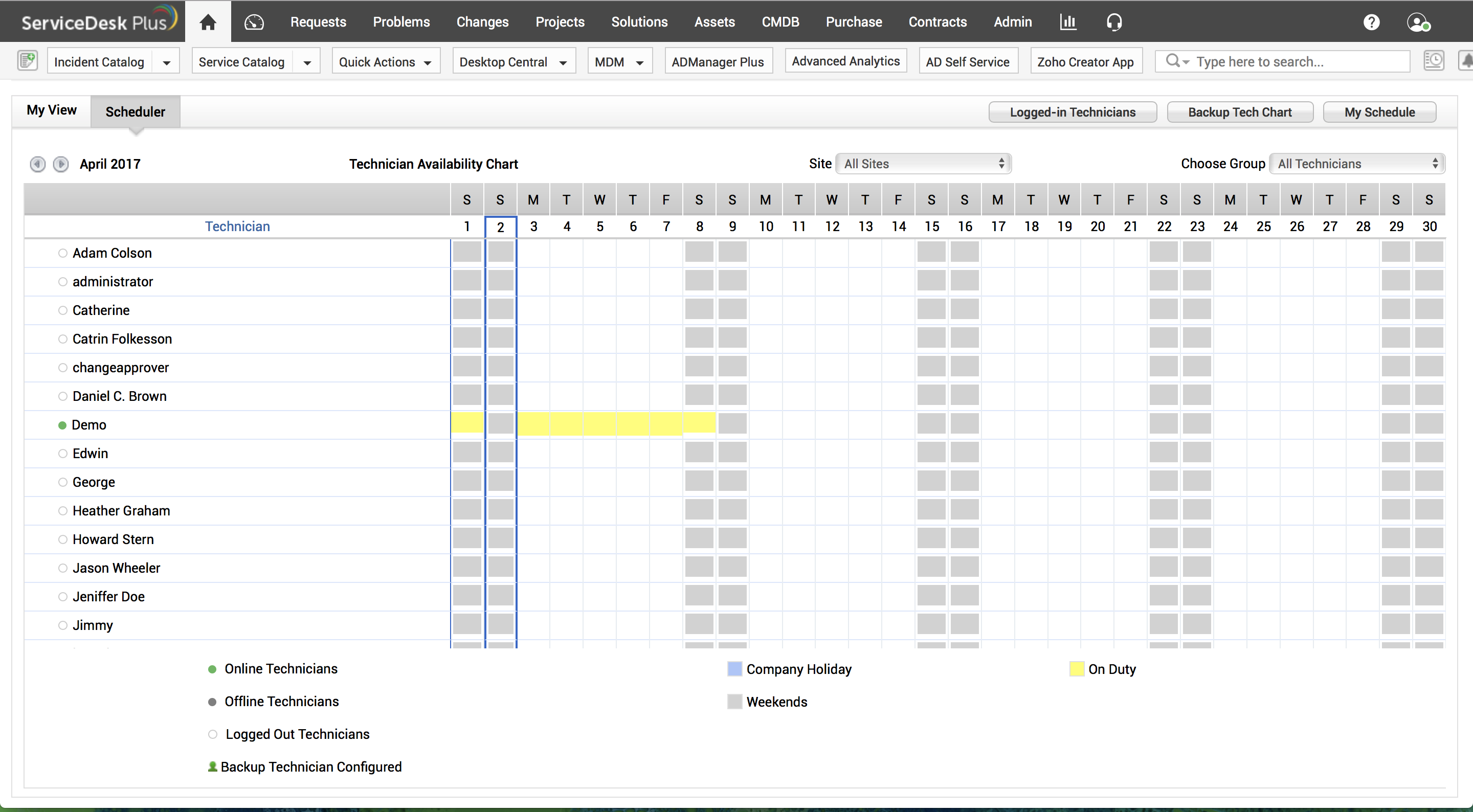Viewport: 1473px width, 812px height.
Task: Click the previous month arrow
Action: pyautogui.click(x=38, y=164)
